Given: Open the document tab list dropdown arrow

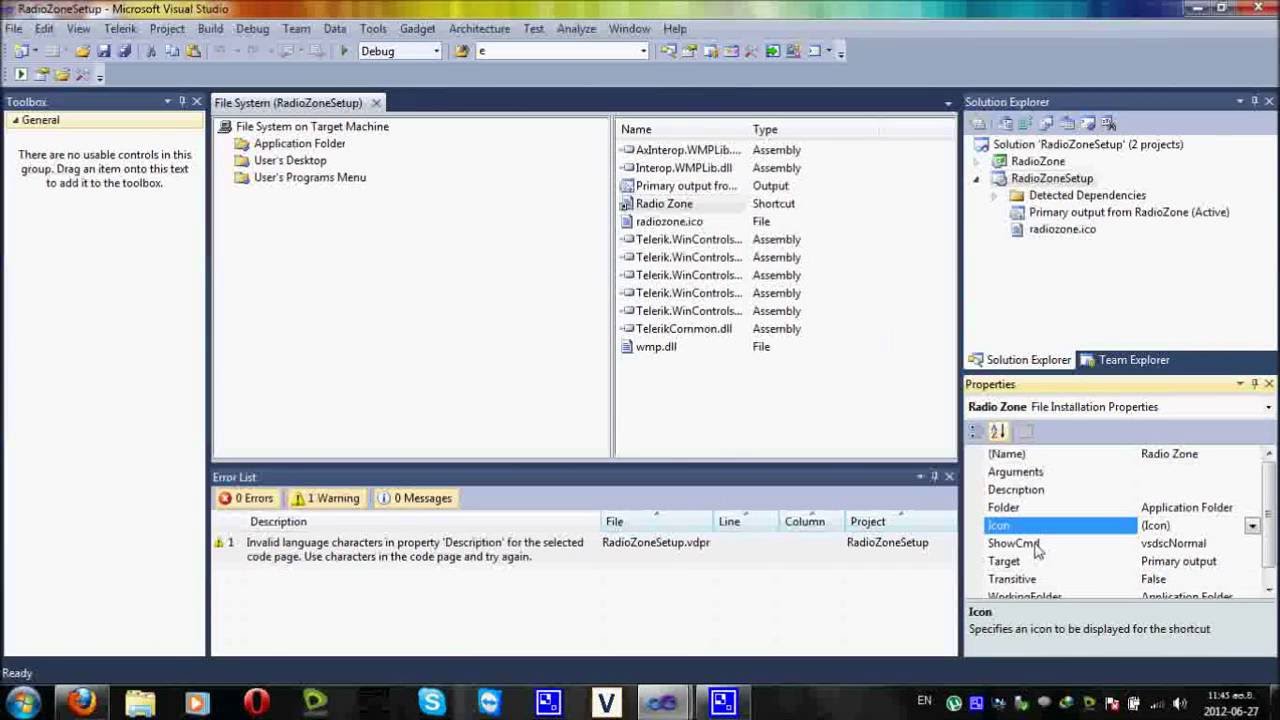Looking at the screenshot, I should pyautogui.click(x=948, y=103).
